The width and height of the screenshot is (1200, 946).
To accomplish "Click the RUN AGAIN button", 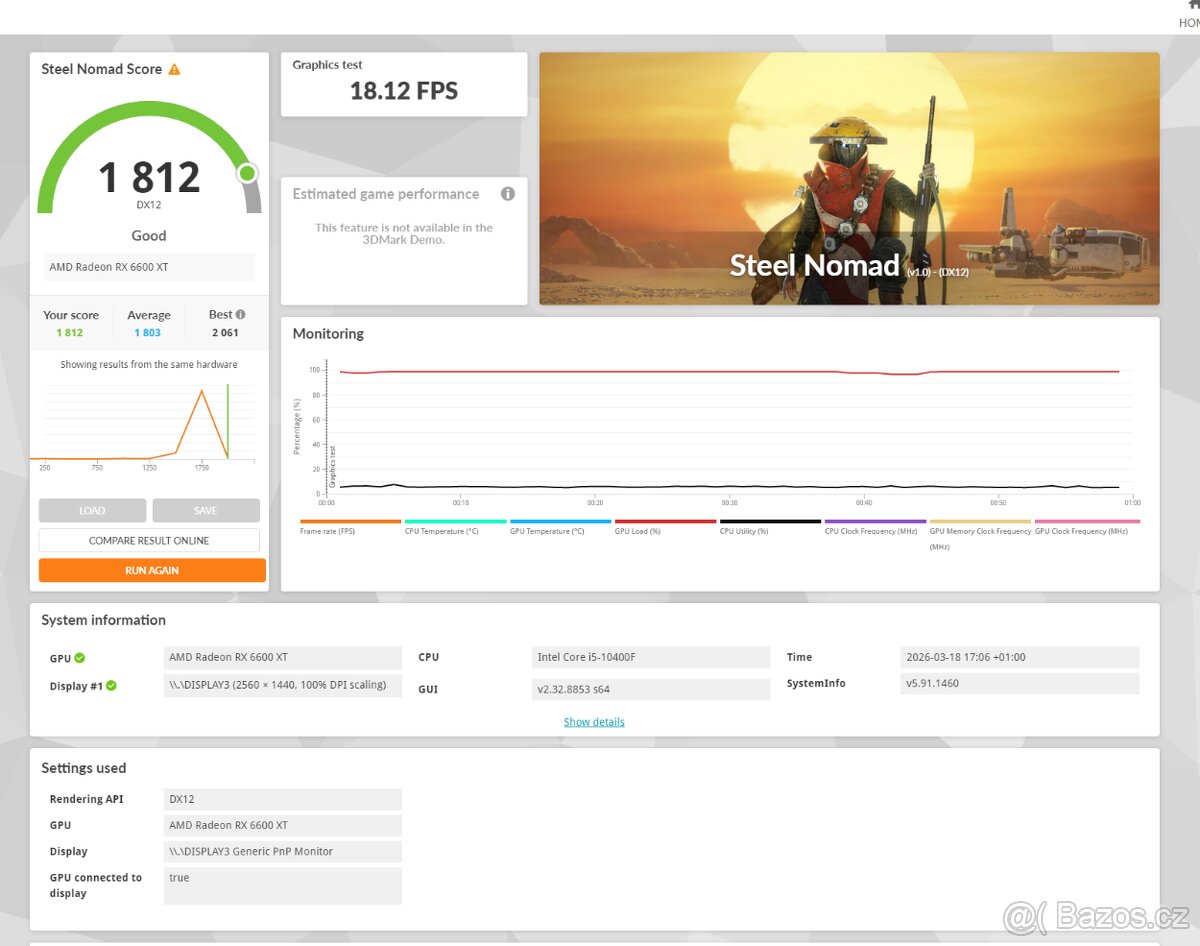I will pos(151,570).
